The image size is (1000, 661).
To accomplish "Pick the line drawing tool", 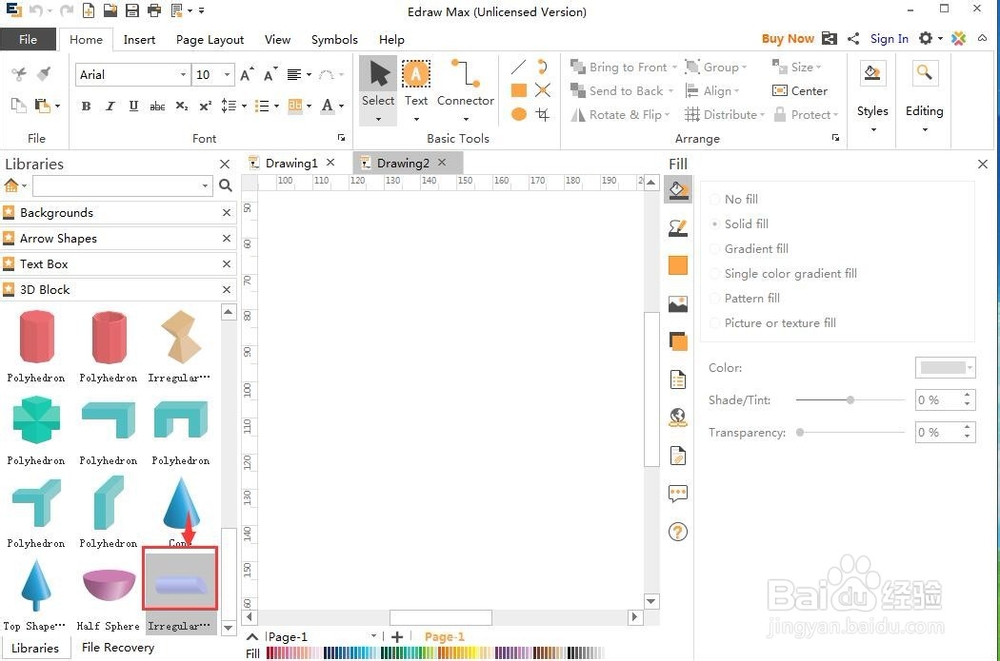I will click(518, 67).
